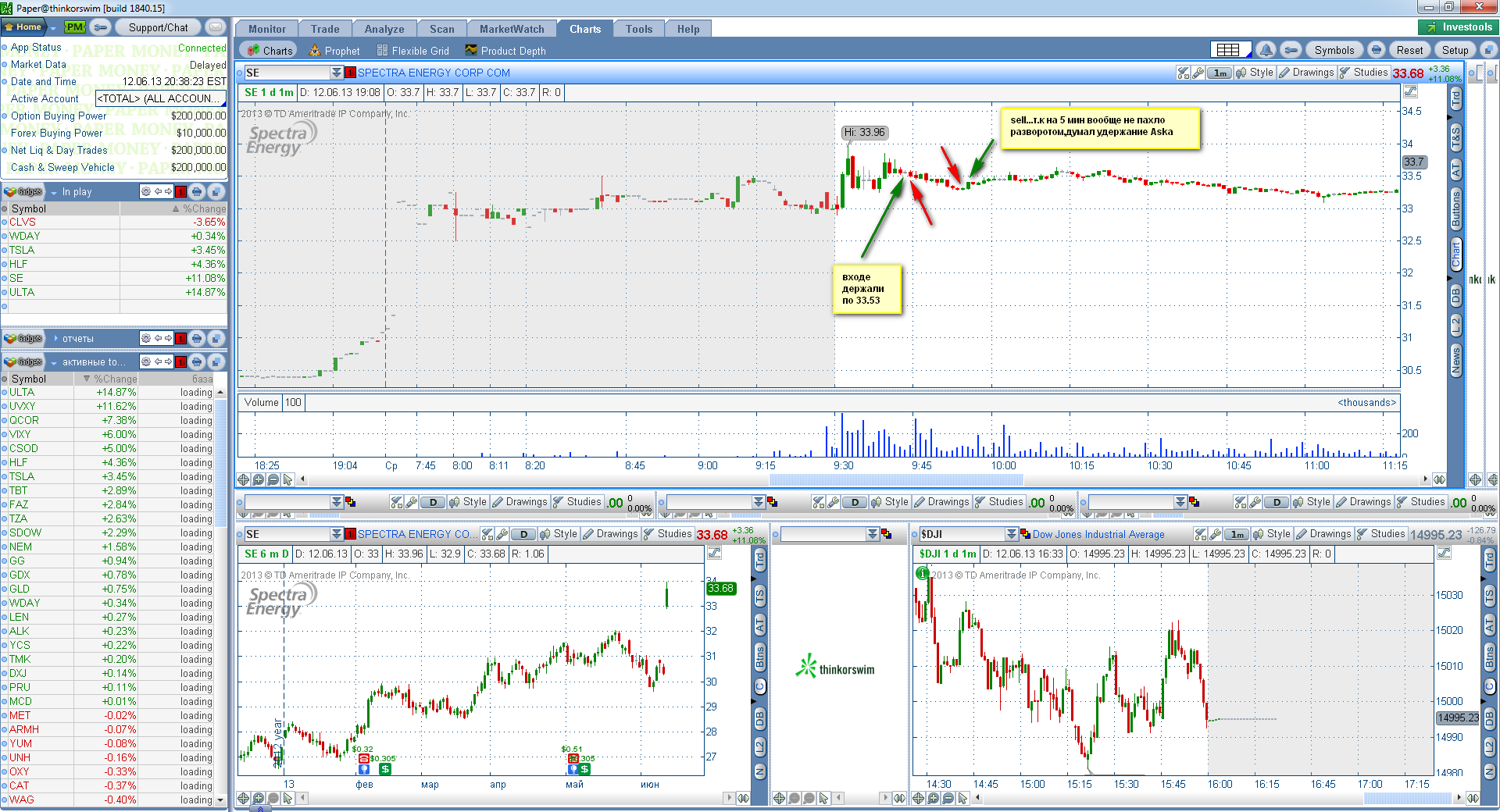The image size is (1500, 812).
Task: Toggle News side panel on main chart
Action: point(1456,361)
